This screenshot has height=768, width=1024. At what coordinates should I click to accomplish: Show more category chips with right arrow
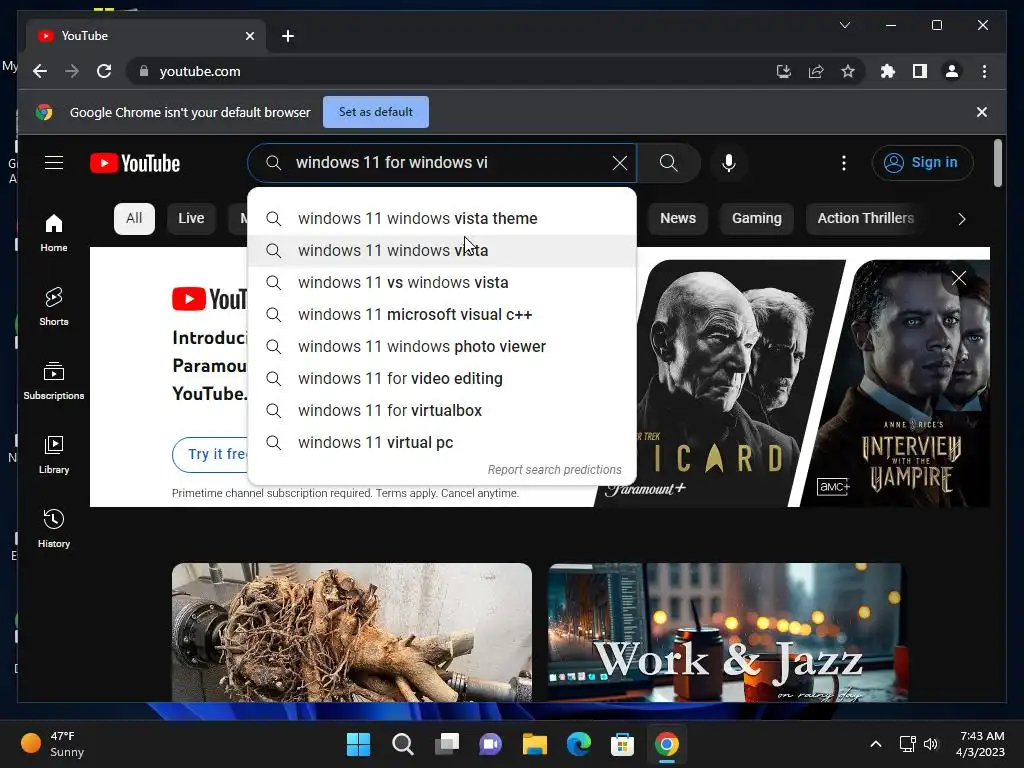coord(961,219)
